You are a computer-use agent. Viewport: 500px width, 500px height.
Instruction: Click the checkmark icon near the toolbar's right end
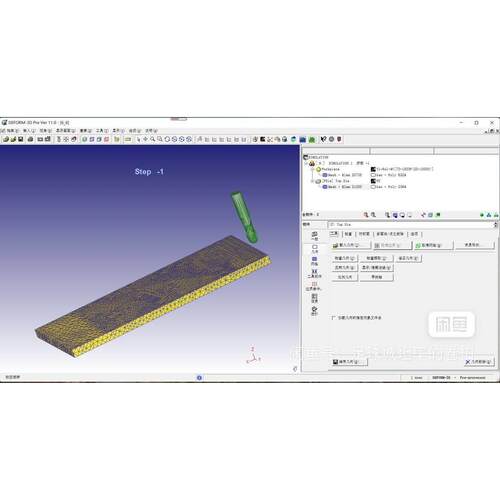point(323,139)
